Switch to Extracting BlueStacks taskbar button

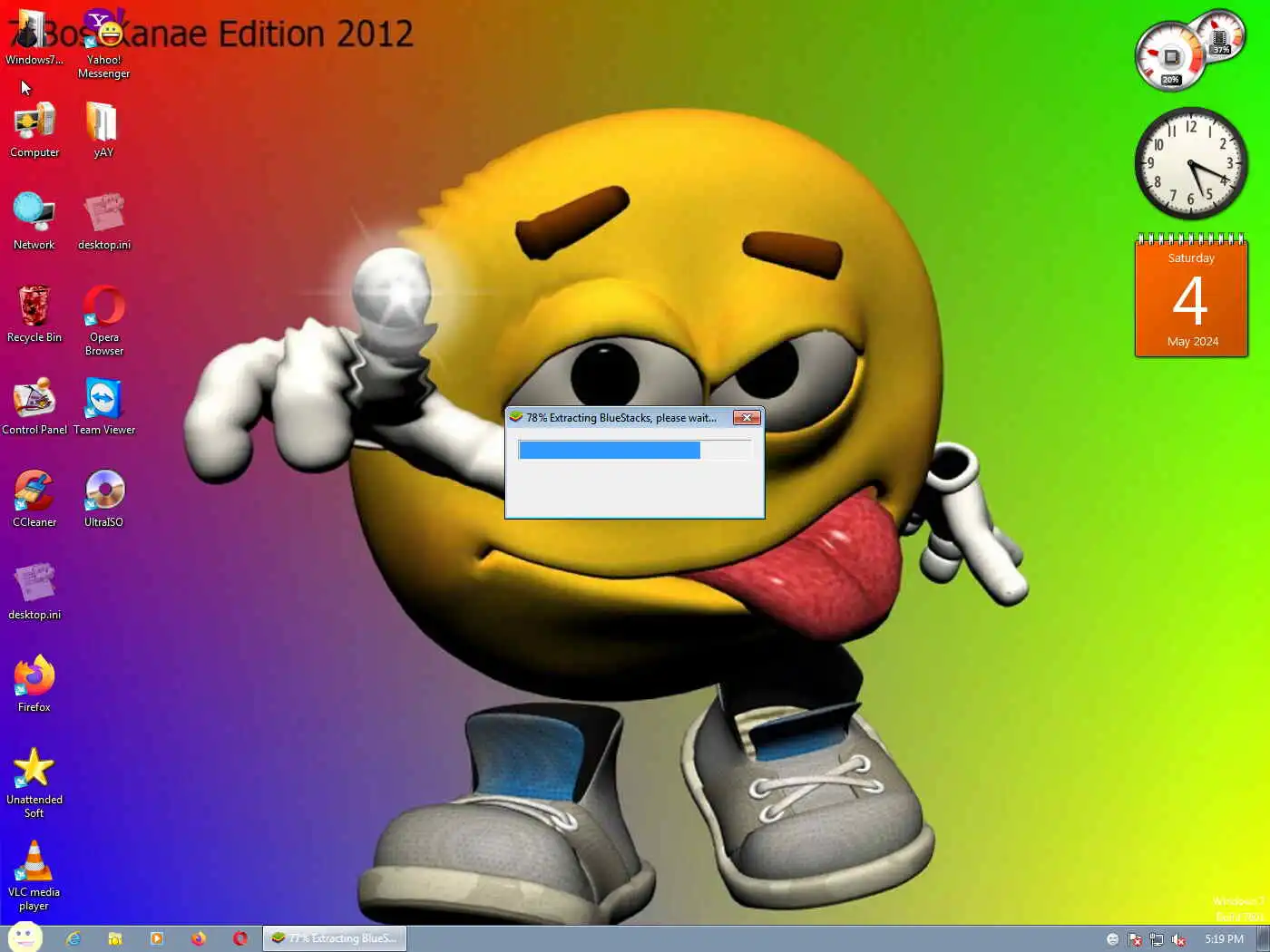(x=335, y=938)
